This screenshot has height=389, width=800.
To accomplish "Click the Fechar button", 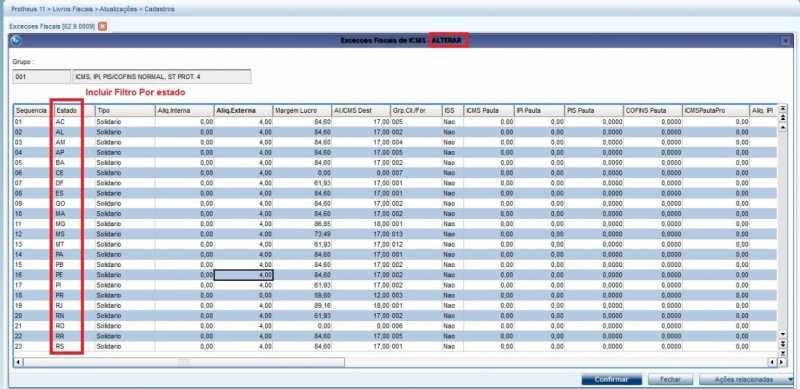I will (670, 380).
